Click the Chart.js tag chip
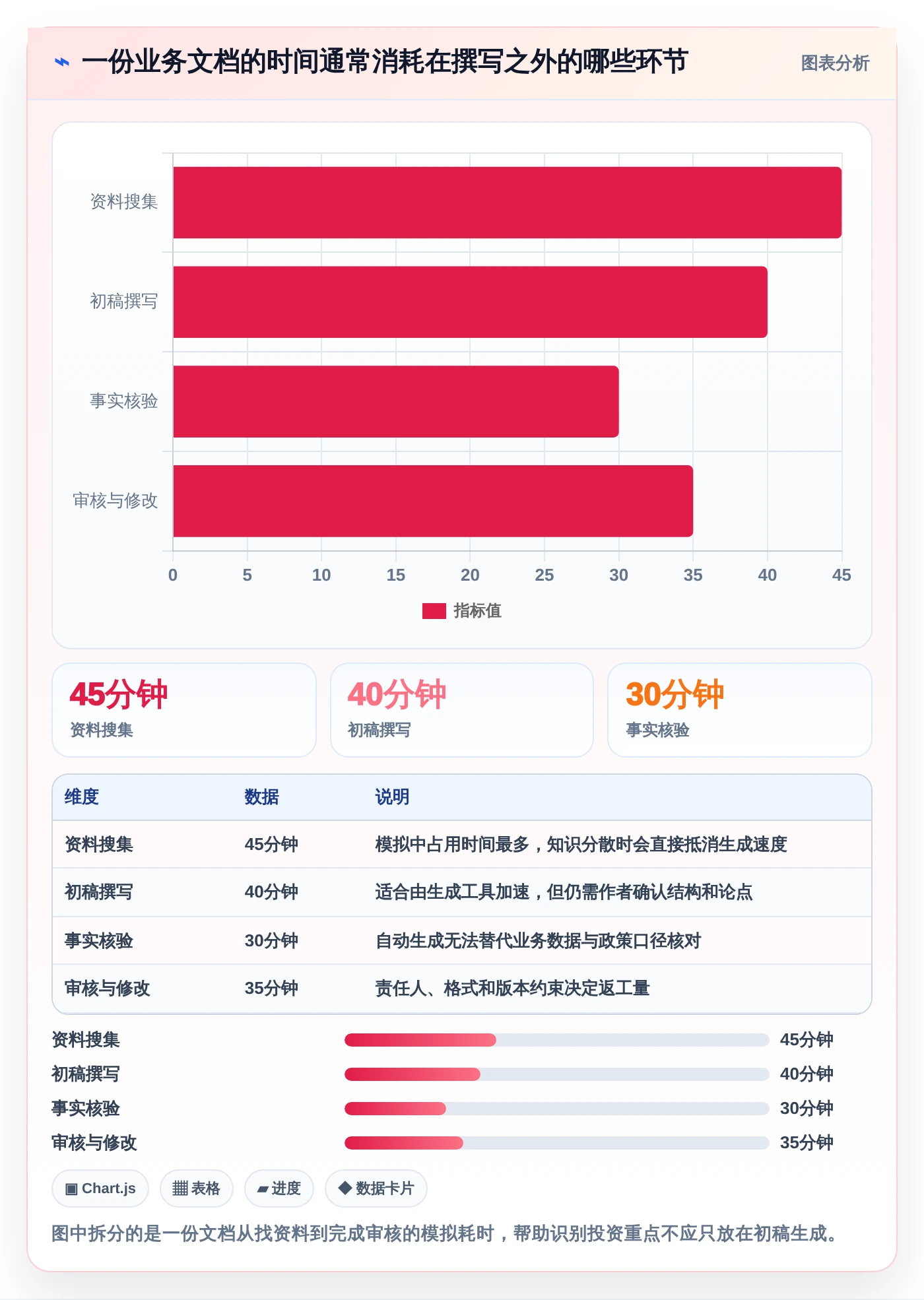This screenshot has height=1300, width=924. point(100,1188)
